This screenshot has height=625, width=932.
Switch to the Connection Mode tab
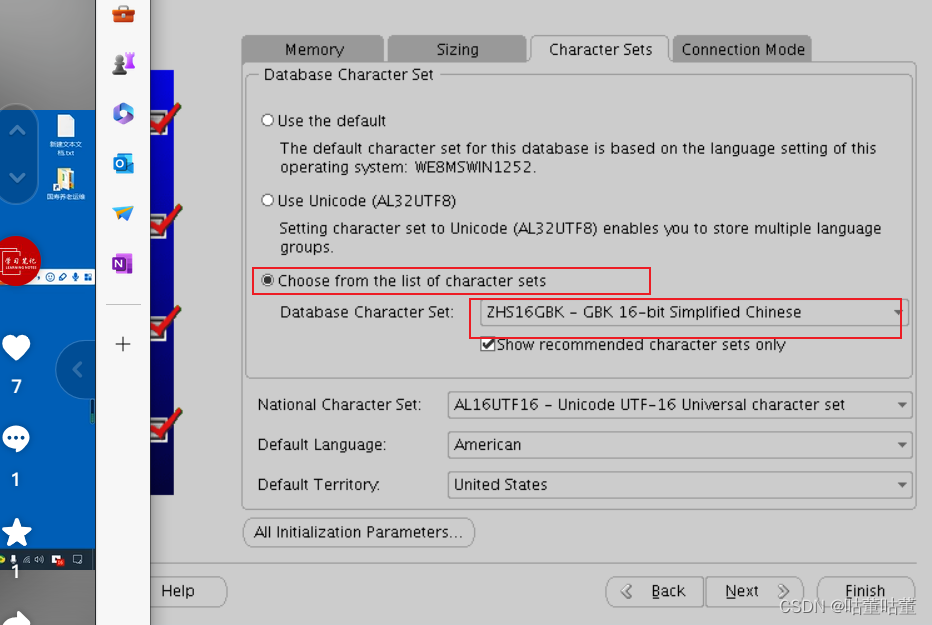click(x=742, y=48)
